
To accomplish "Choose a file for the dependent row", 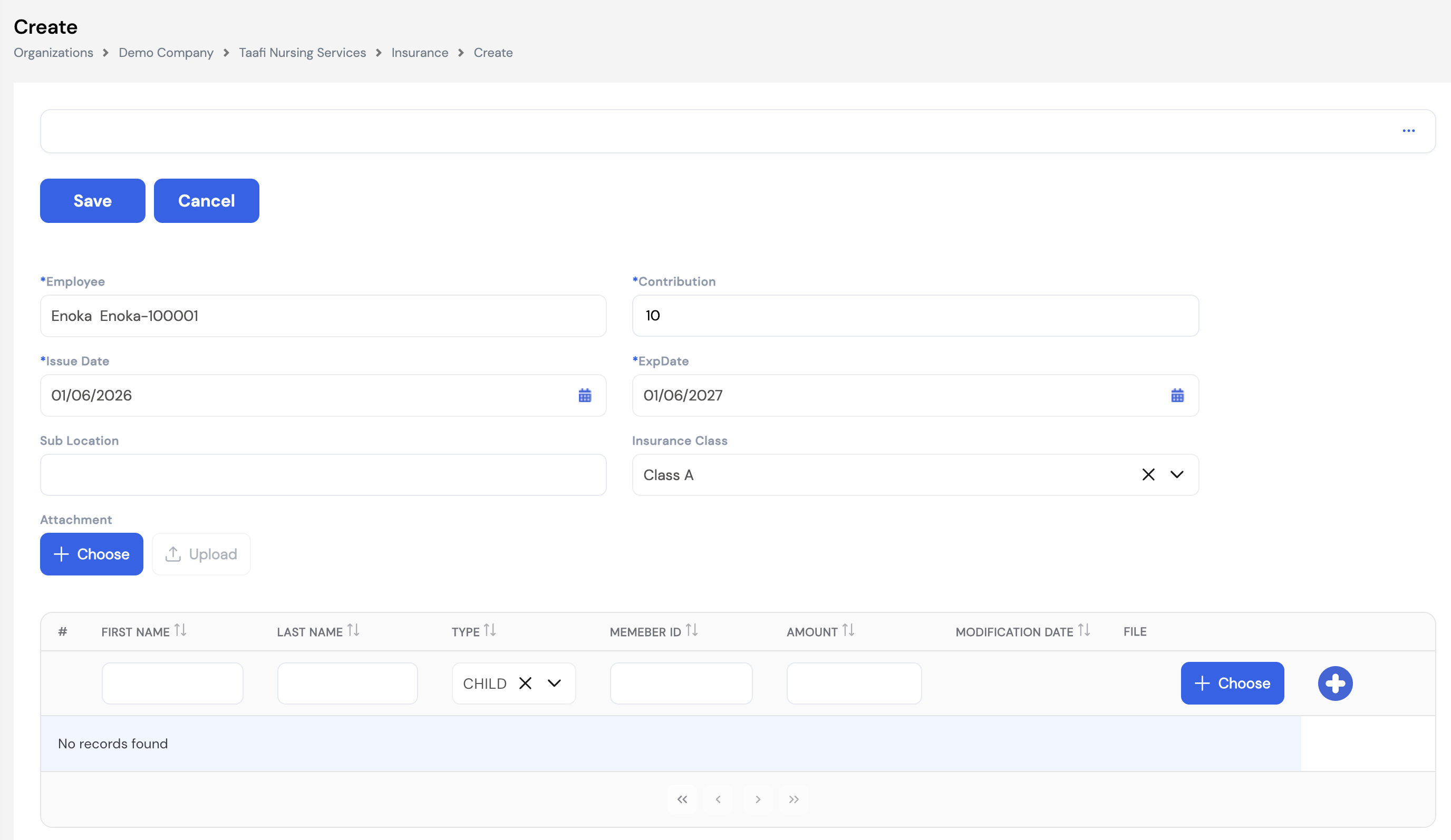I will pyautogui.click(x=1232, y=683).
